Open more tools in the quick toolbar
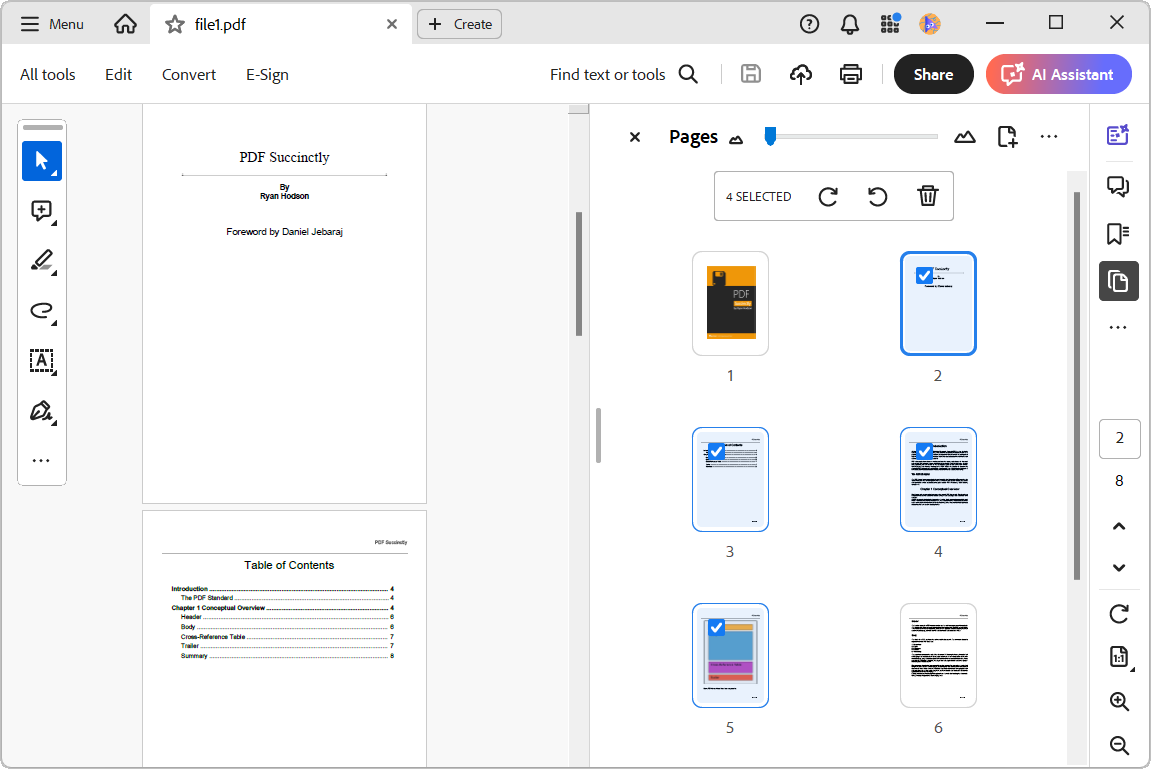The height and width of the screenshot is (769, 1151). [41, 461]
